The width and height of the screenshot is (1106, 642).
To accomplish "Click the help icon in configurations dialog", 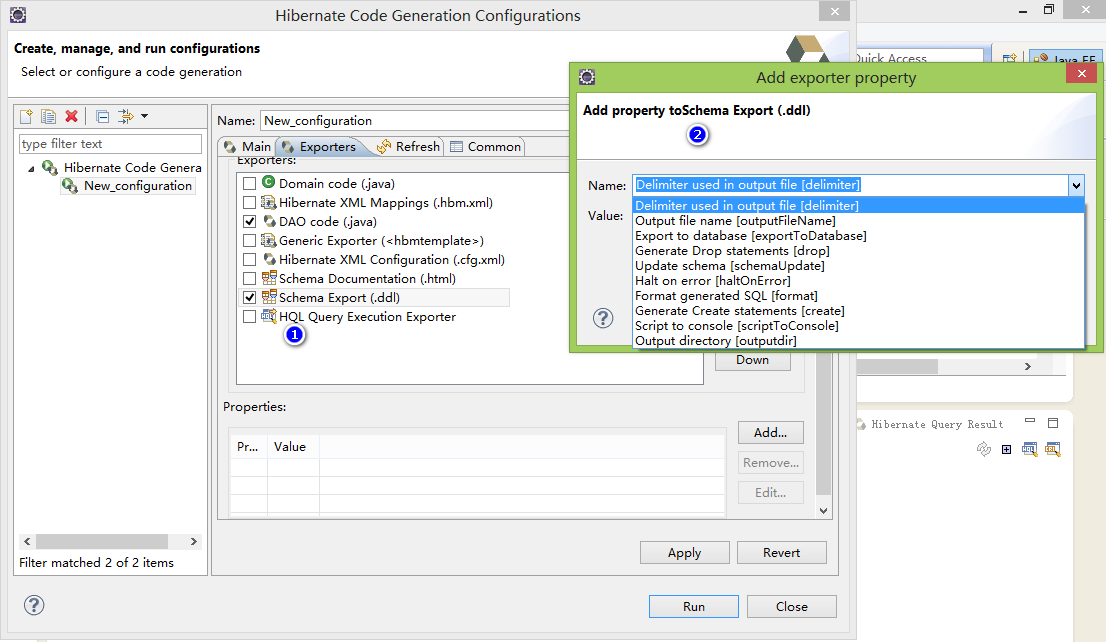I will tap(34, 605).
